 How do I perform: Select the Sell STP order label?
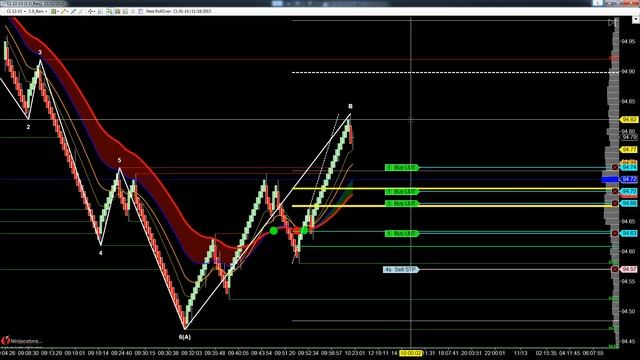click(401, 269)
